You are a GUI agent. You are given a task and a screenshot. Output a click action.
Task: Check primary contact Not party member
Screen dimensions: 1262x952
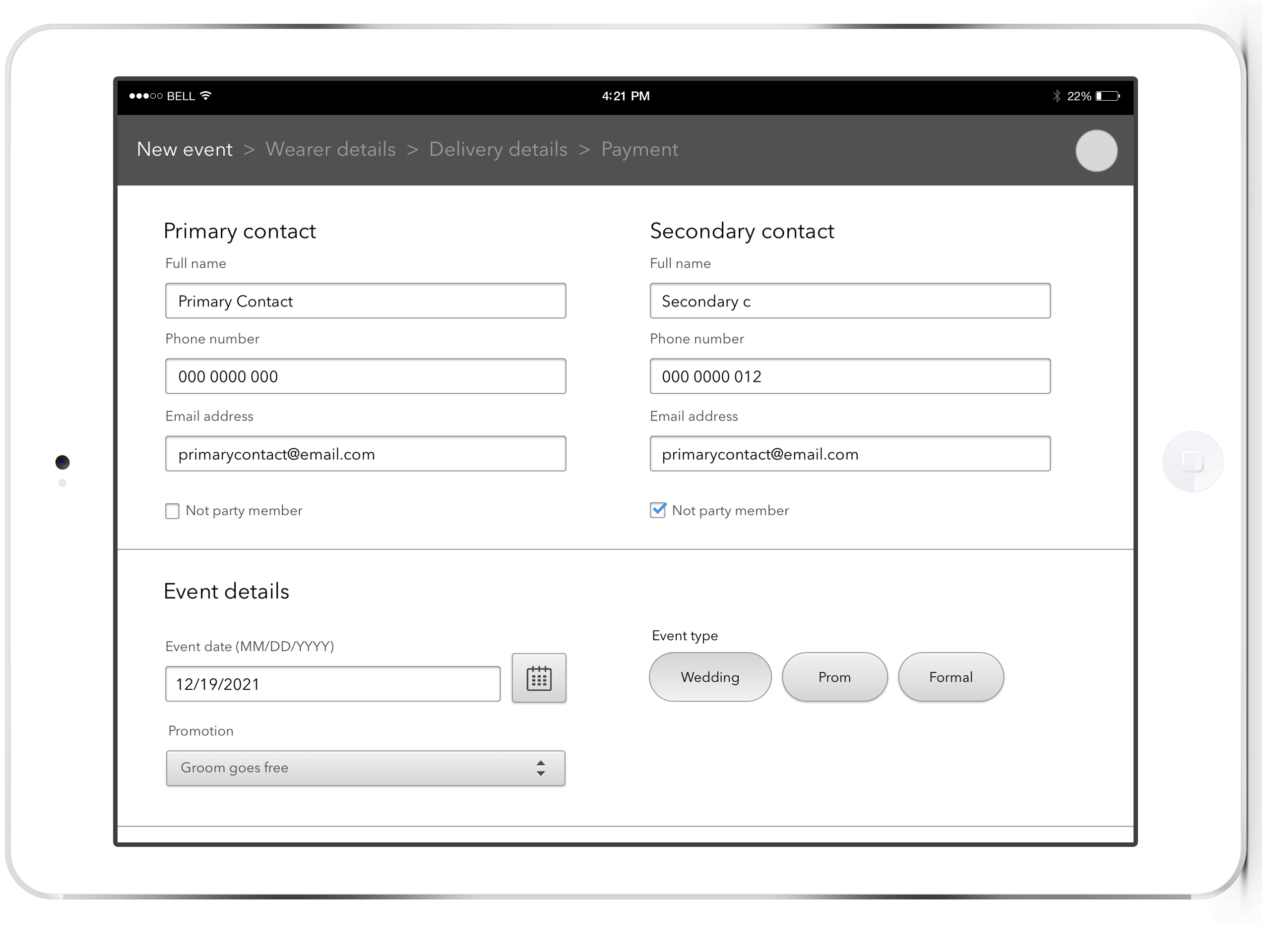coord(172,511)
